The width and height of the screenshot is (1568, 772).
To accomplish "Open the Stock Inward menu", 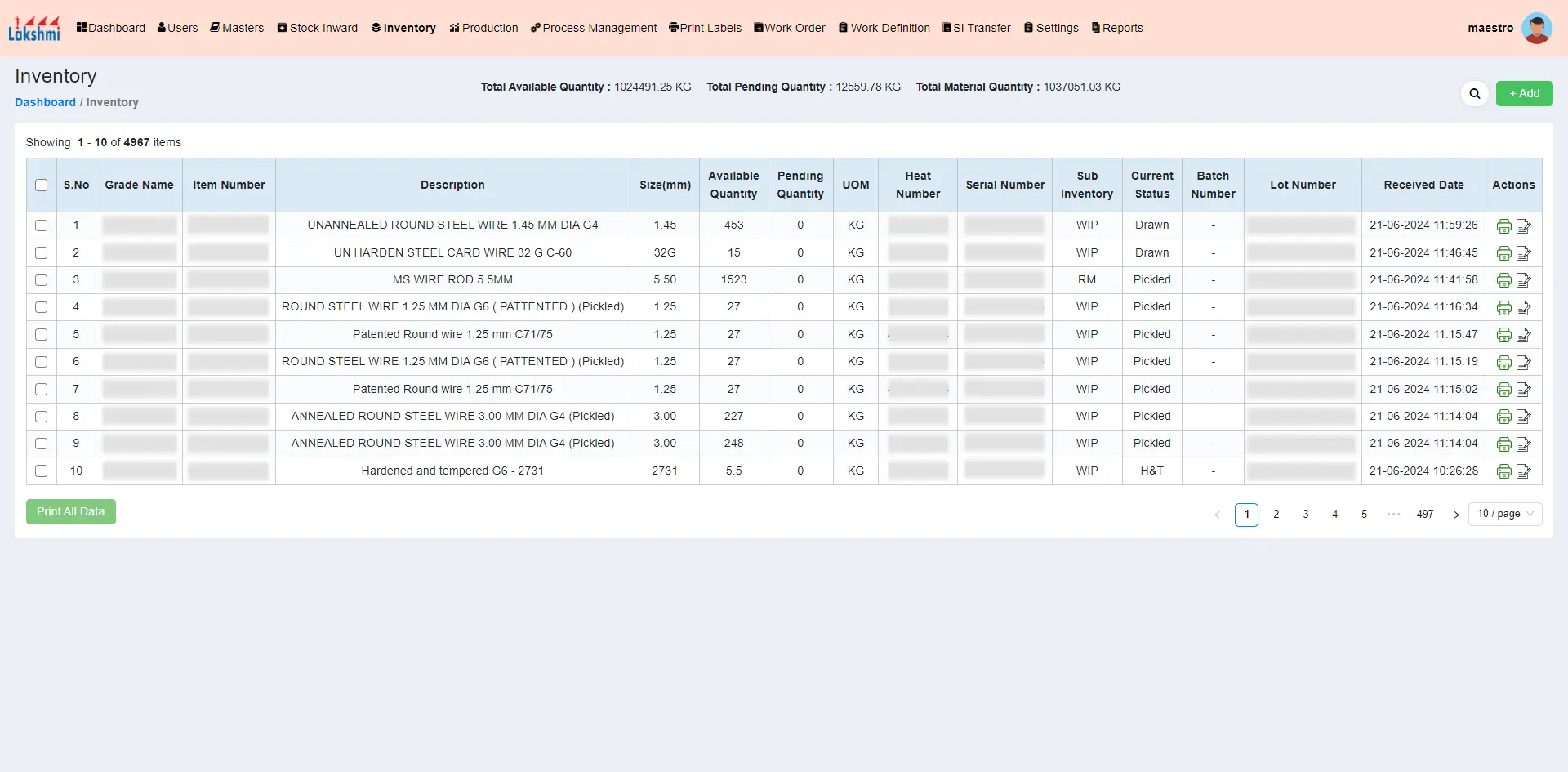I will (318, 28).
